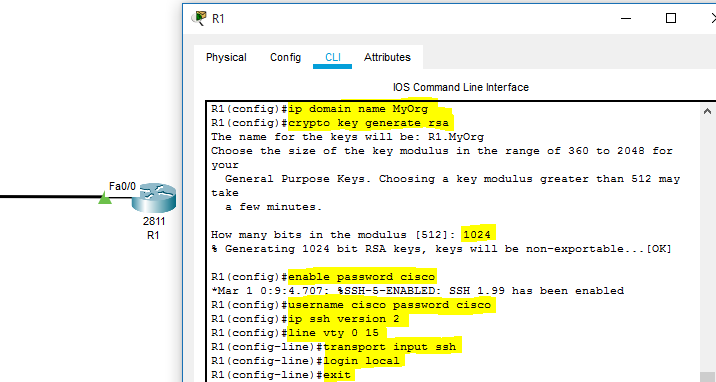Screen dimensions: 716x382
Task: Click the 'IOS Command Line Interface' heading
Action: click(461, 87)
